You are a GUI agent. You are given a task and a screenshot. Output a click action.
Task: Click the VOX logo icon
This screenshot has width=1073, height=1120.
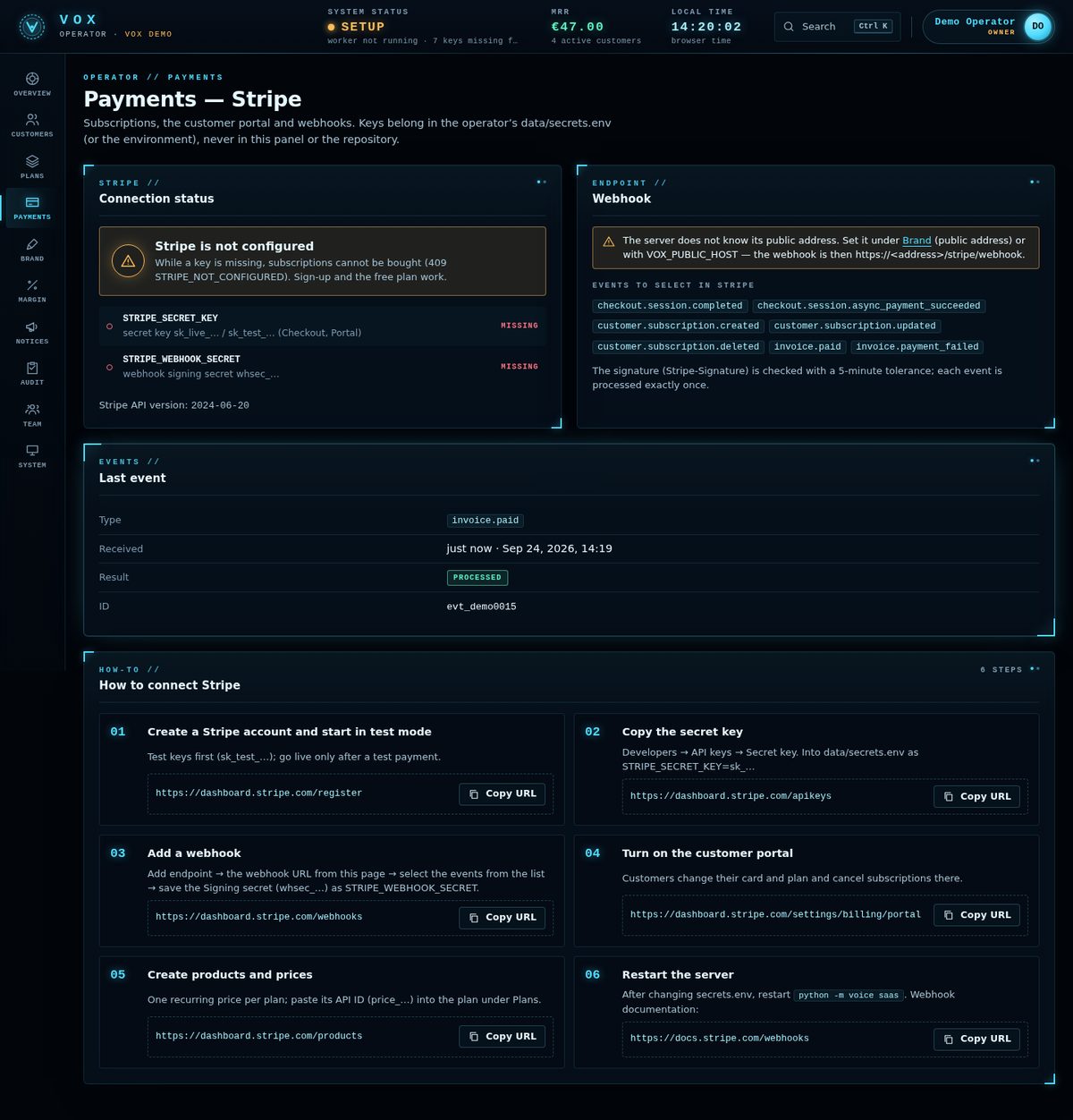pos(32,27)
